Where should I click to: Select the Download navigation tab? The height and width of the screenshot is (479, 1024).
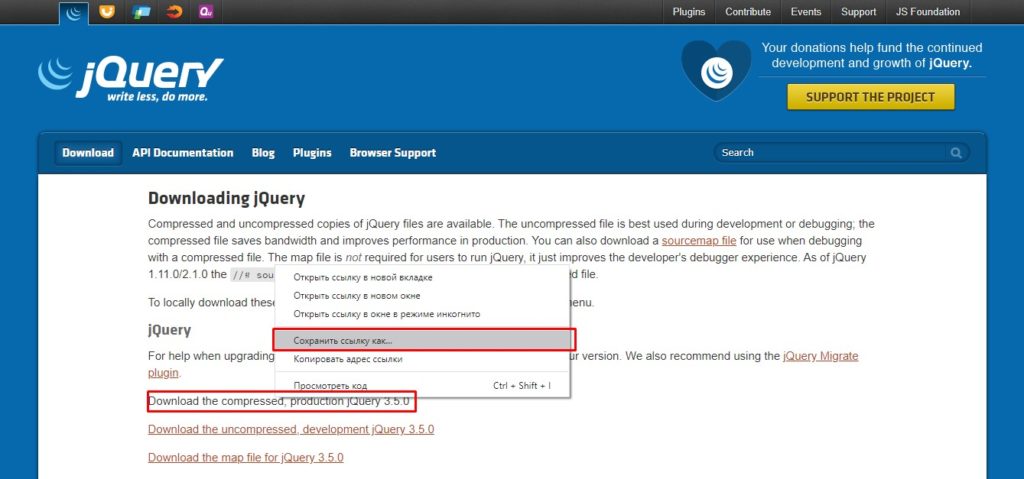point(88,153)
